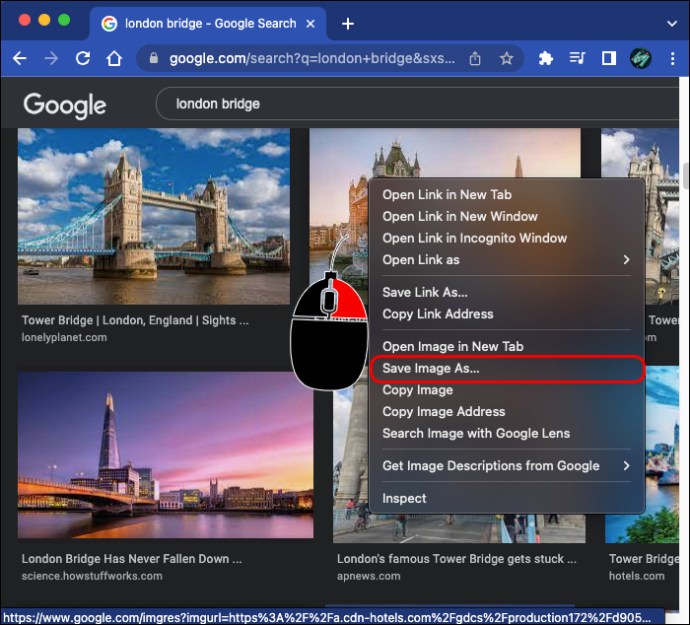Toggle the side panel icon
Screen dimensions: 690x625
[609, 58]
